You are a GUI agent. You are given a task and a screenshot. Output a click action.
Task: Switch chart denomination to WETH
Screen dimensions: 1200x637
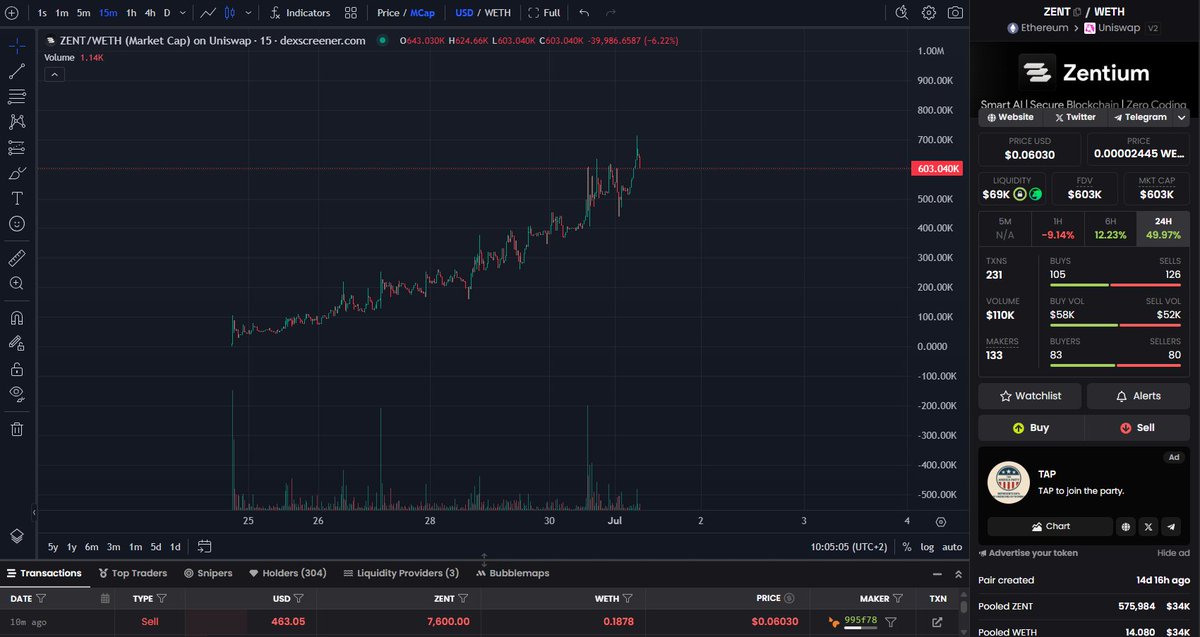(x=497, y=13)
